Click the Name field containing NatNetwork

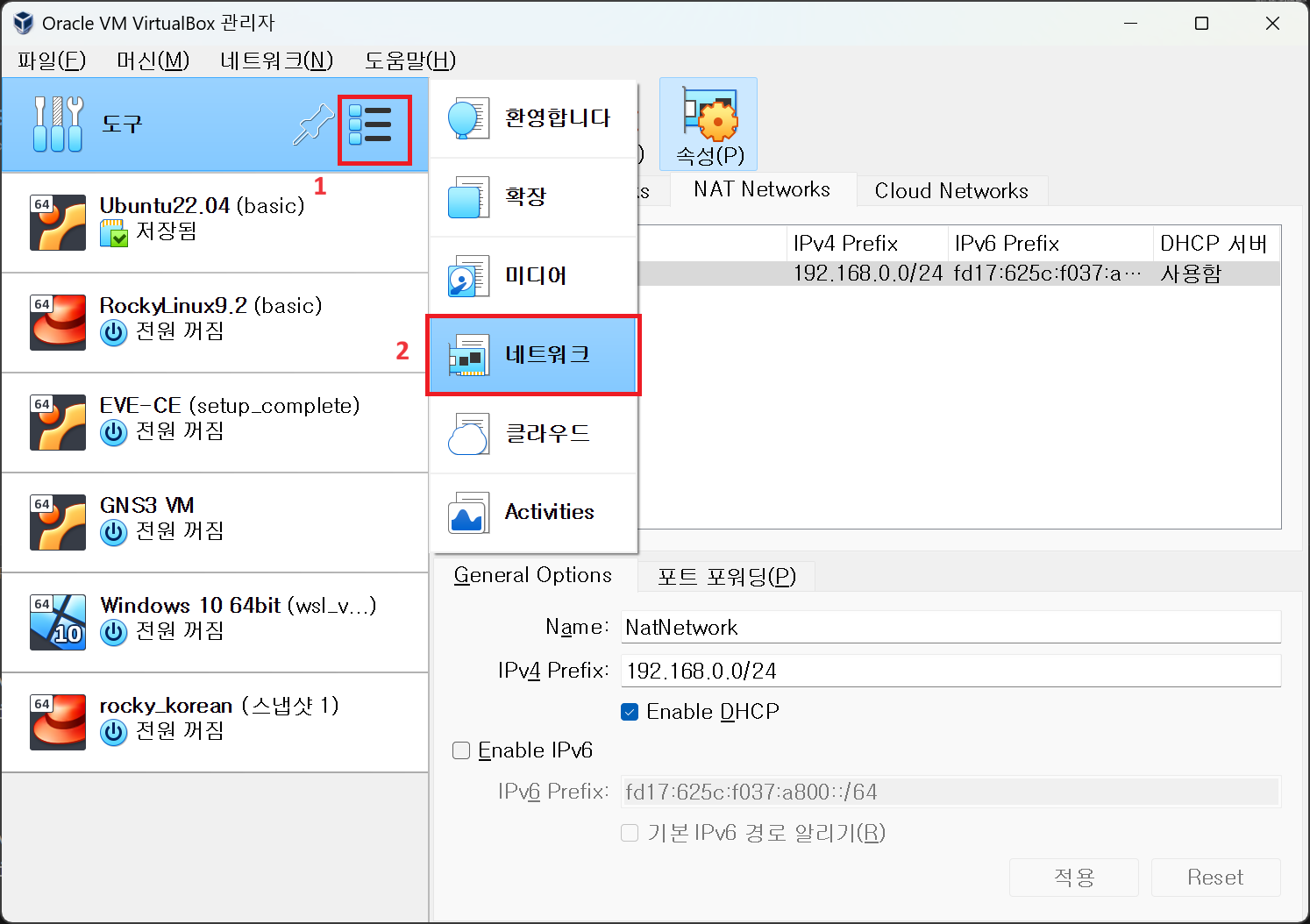click(950, 628)
